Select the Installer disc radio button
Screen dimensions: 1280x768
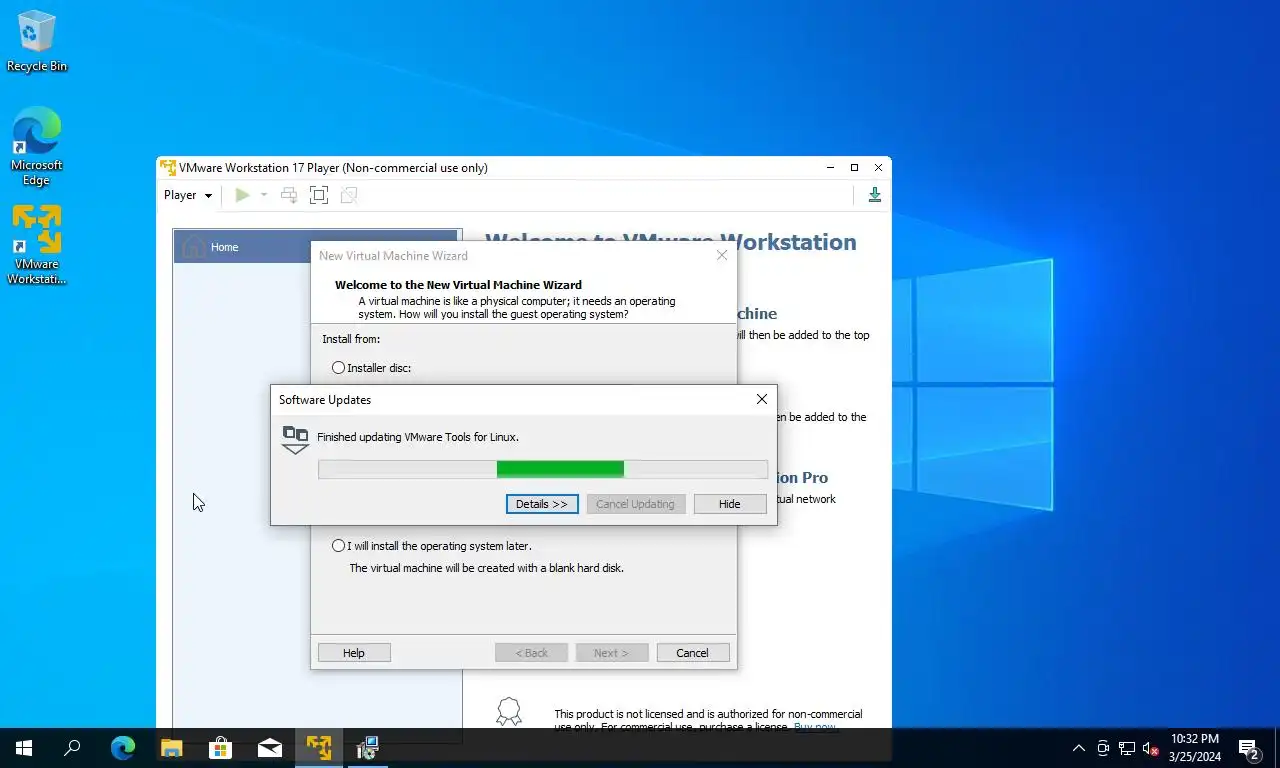click(338, 368)
